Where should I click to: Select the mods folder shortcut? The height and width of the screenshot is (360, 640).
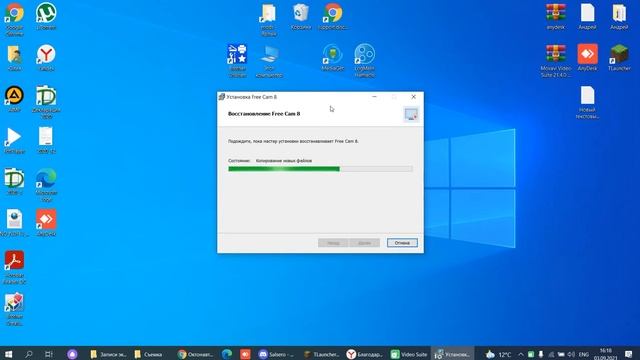tap(269, 19)
